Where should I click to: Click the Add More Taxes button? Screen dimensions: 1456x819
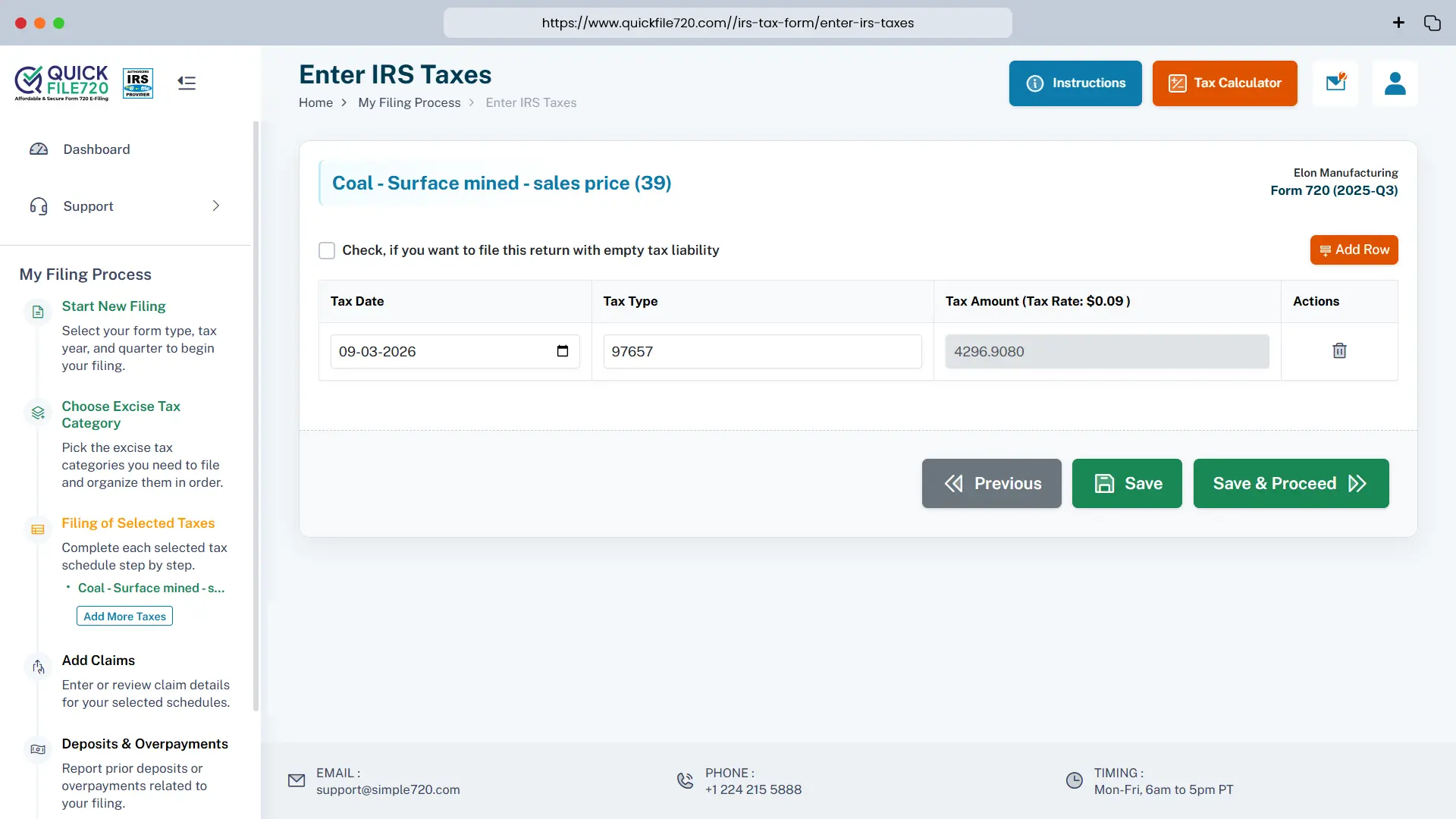pos(124,616)
